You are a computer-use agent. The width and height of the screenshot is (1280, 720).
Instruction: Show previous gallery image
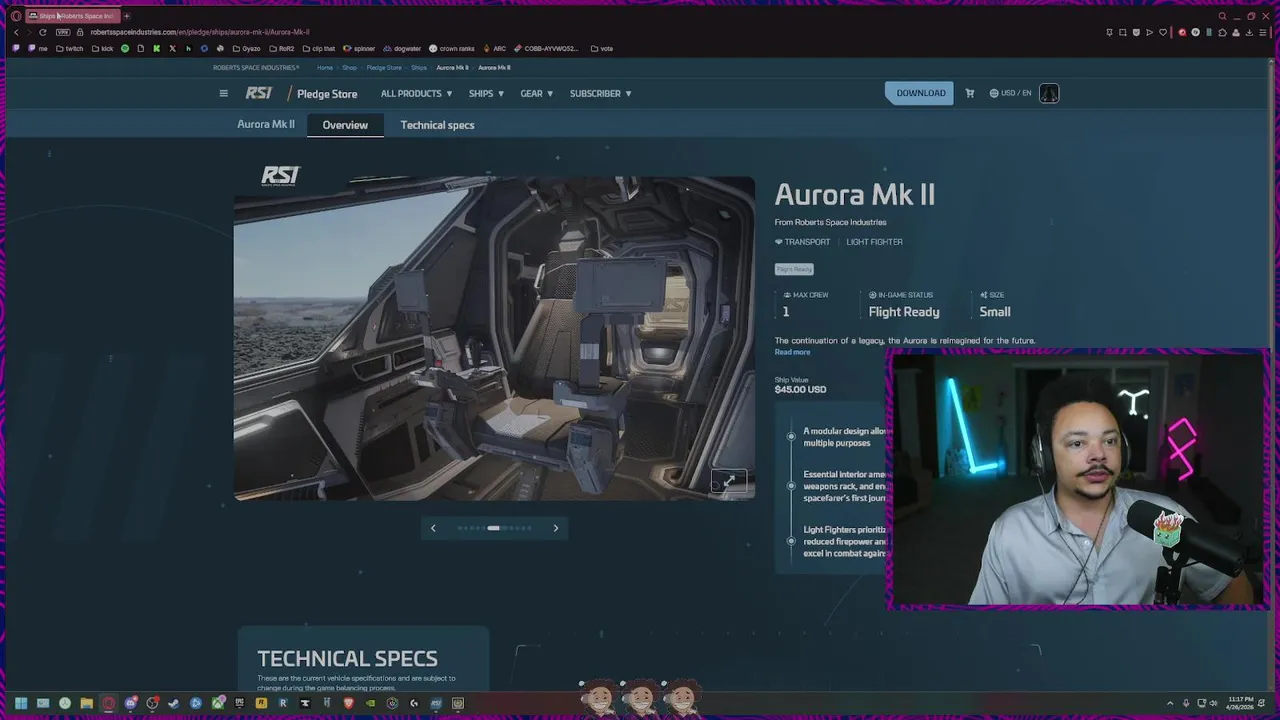coord(433,528)
